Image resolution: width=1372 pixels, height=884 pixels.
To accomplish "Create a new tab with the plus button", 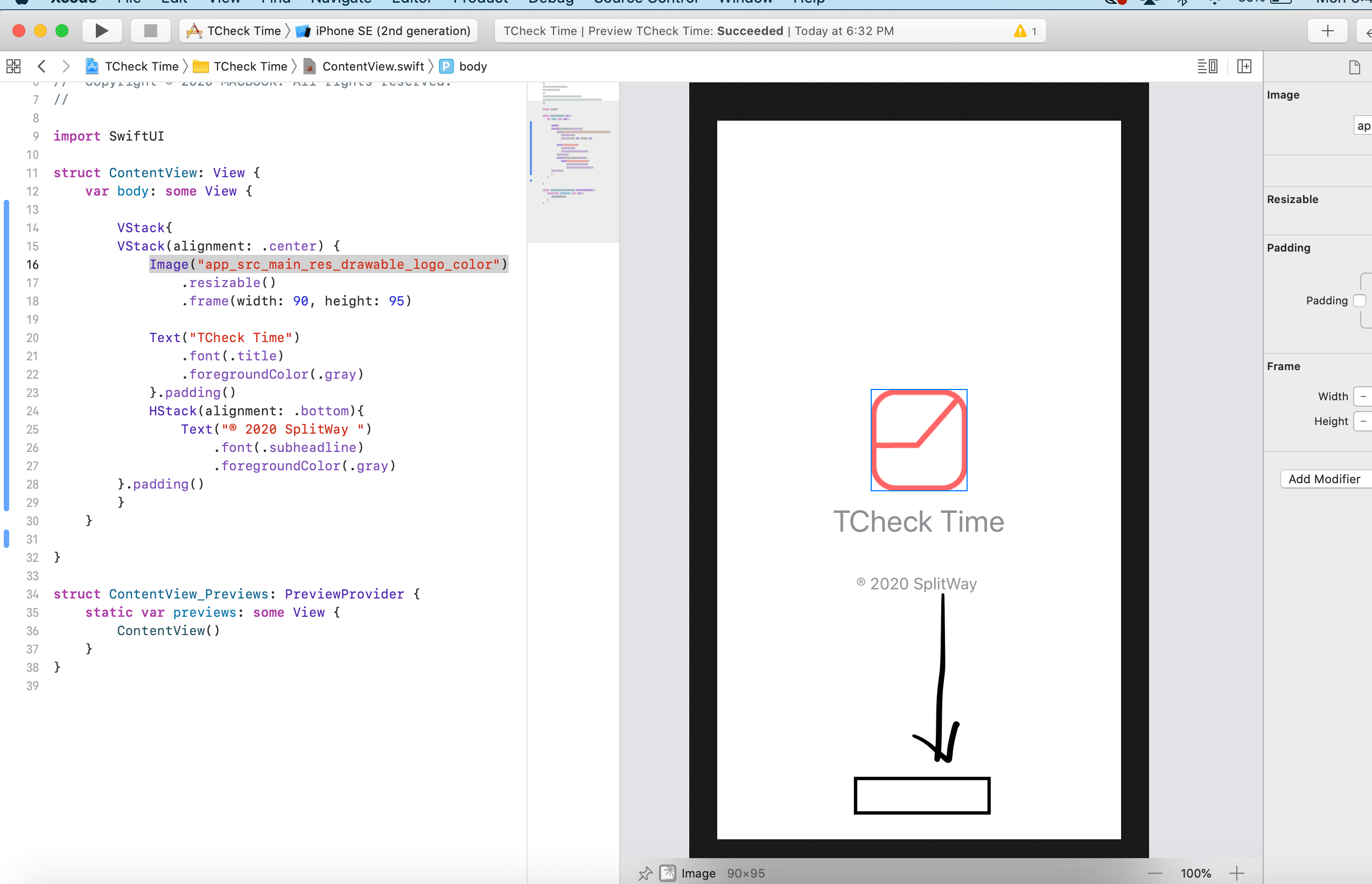I will coord(1327,30).
